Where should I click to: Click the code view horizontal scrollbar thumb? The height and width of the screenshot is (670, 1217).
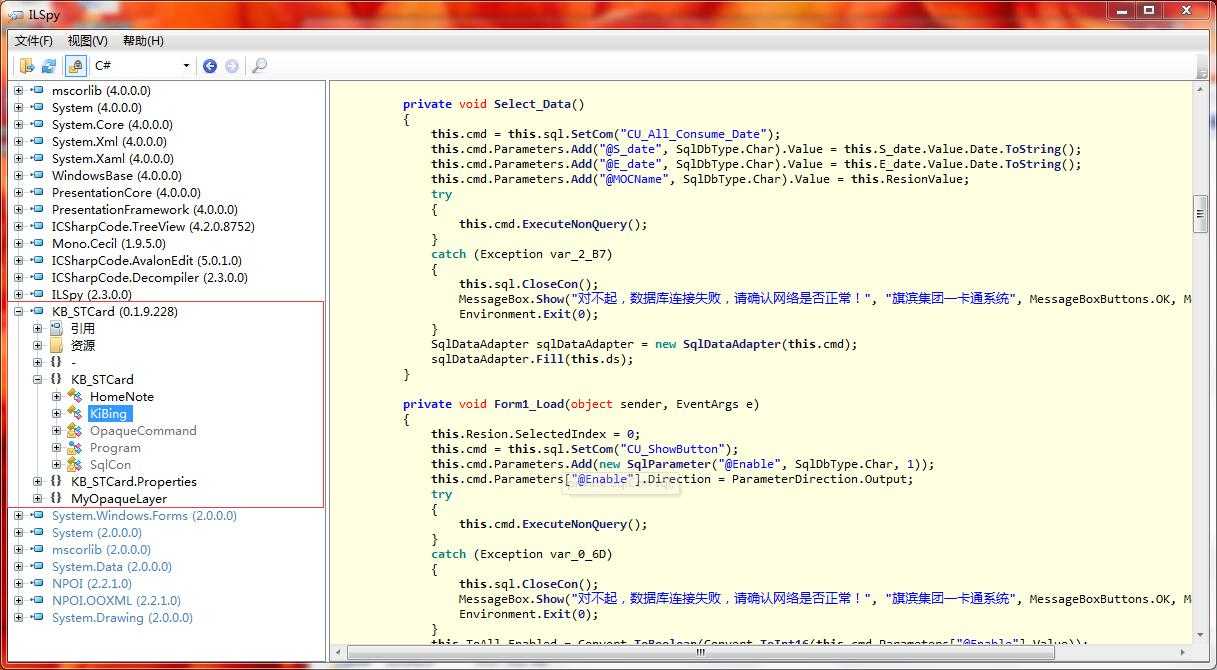(702, 652)
